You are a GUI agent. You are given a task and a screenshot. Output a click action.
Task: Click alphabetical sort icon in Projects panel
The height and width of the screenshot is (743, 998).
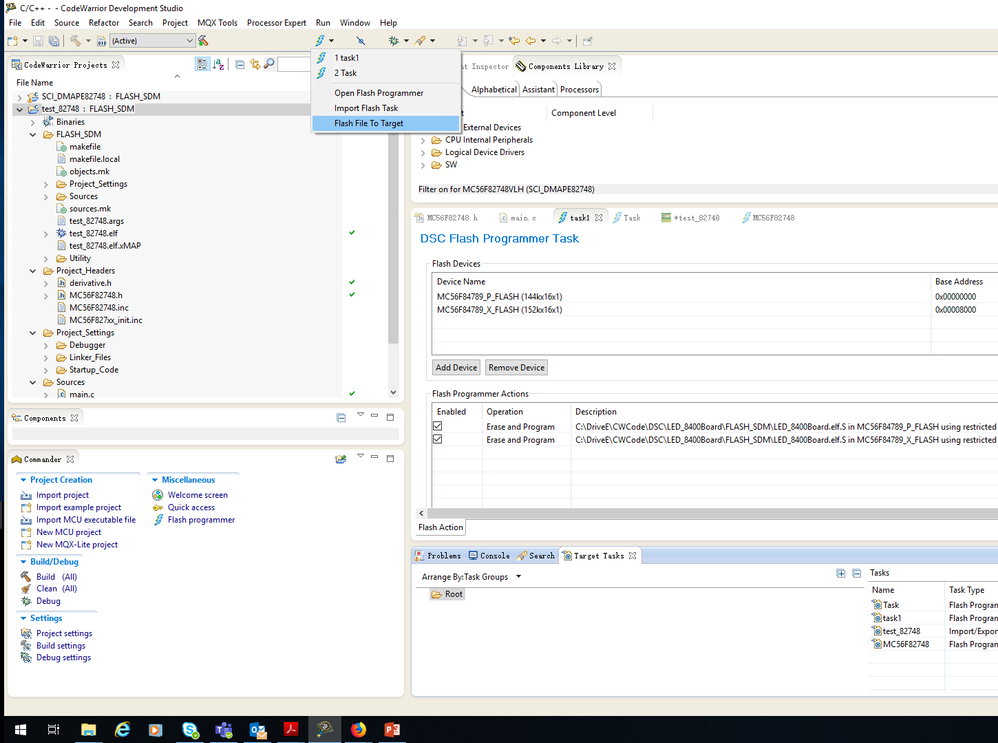click(x=218, y=64)
